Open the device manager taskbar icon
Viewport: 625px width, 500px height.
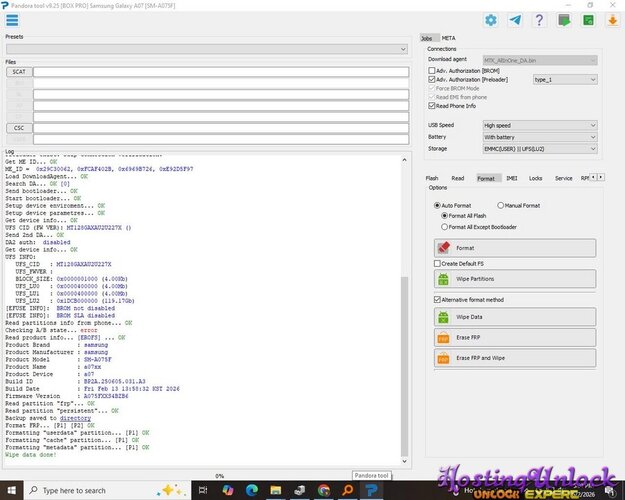[300, 490]
